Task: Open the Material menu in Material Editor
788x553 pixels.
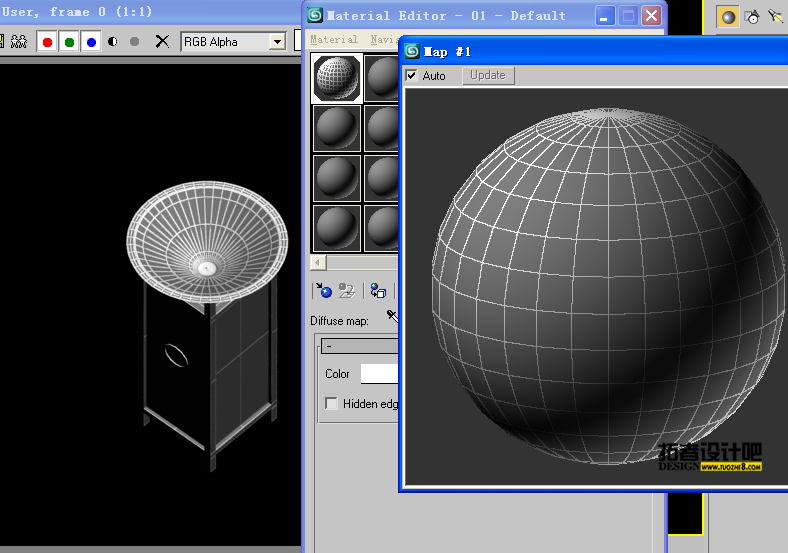Action: [x=334, y=39]
